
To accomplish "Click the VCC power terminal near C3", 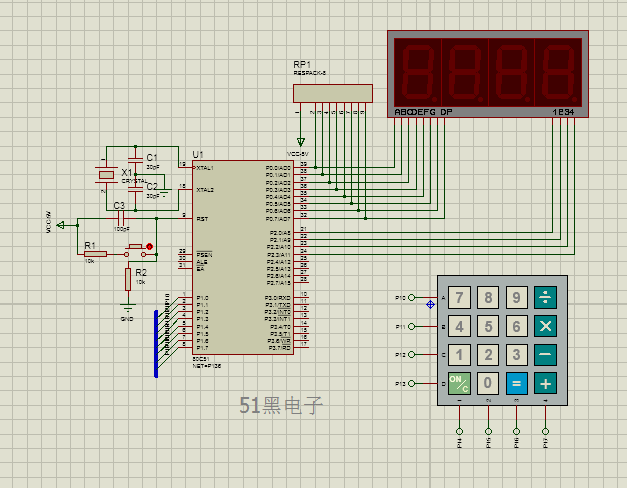I will [60, 225].
